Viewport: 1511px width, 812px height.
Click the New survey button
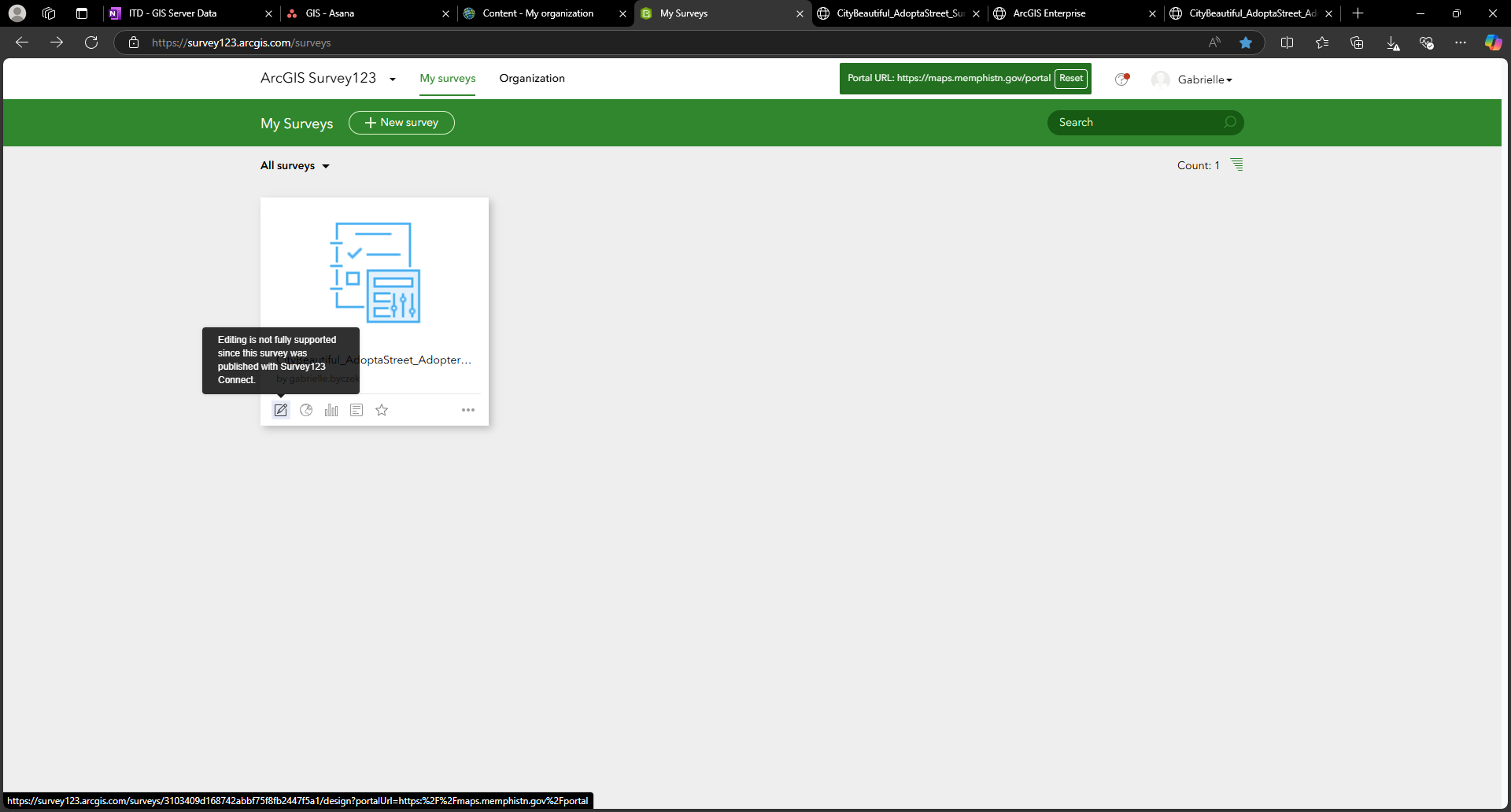401,123
